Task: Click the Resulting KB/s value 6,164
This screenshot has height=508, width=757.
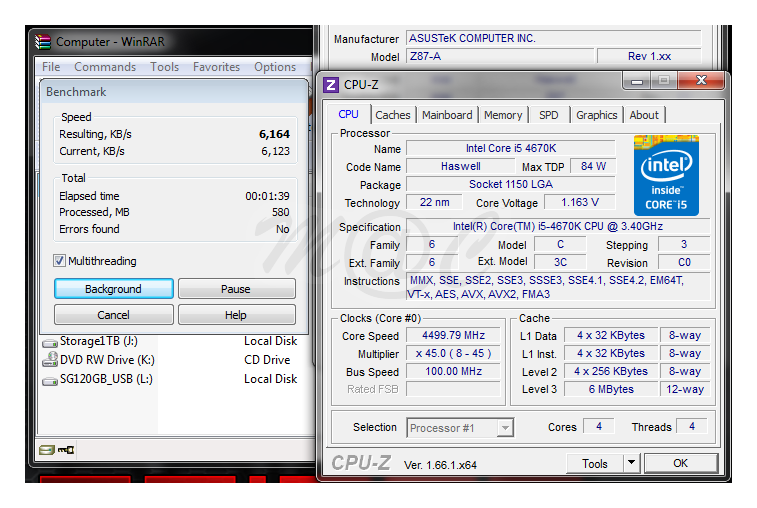Action: [x=274, y=134]
